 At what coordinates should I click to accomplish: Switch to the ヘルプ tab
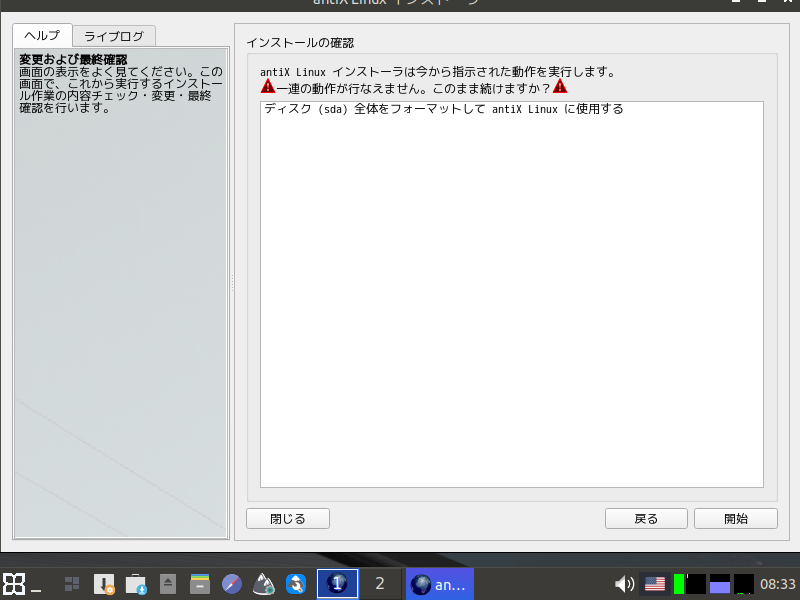[x=42, y=36]
